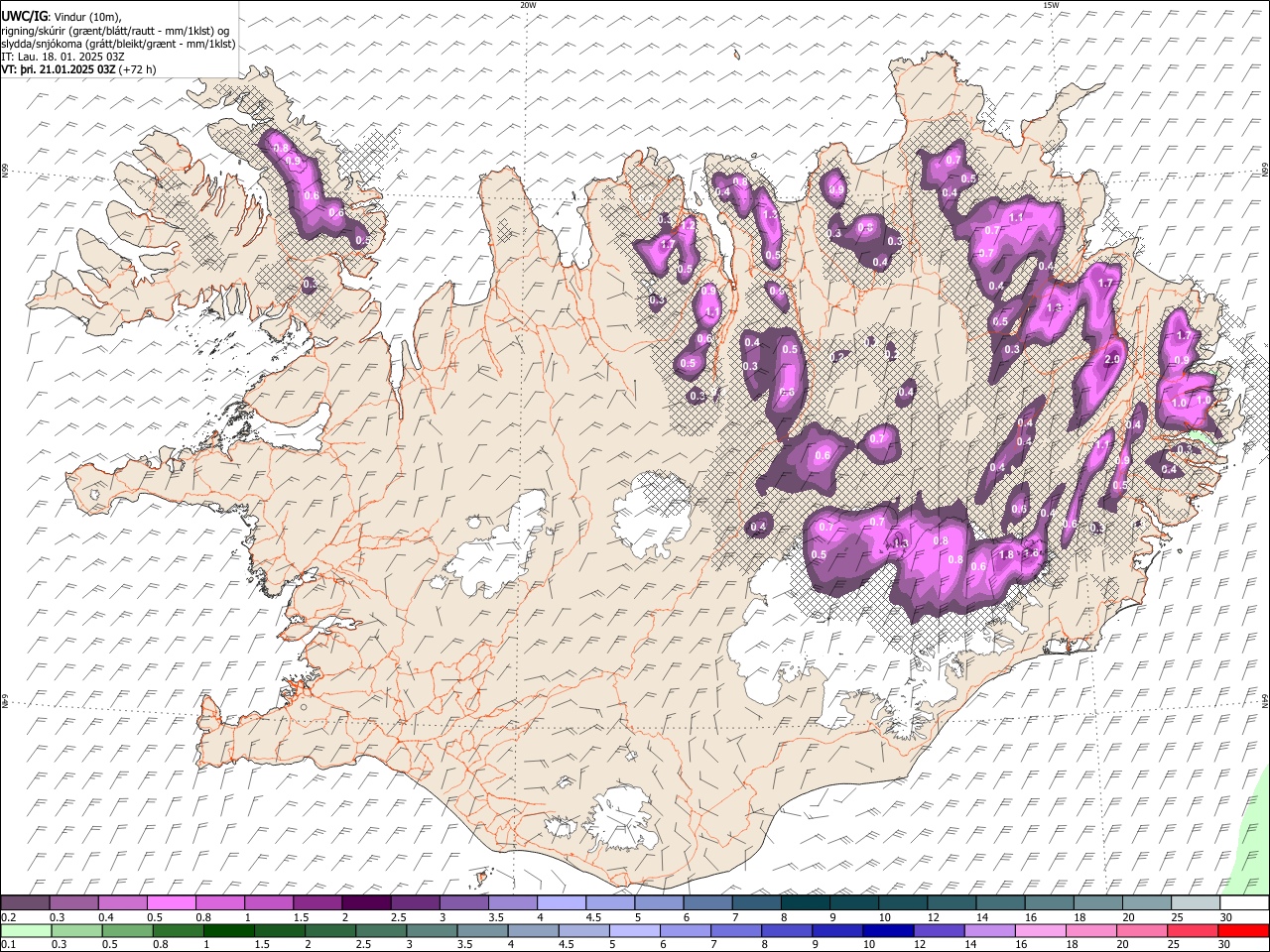Select the darkest green 1–1.5 legend swatch
The width and height of the screenshot is (1270, 952).
pyautogui.click(x=230, y=930)
